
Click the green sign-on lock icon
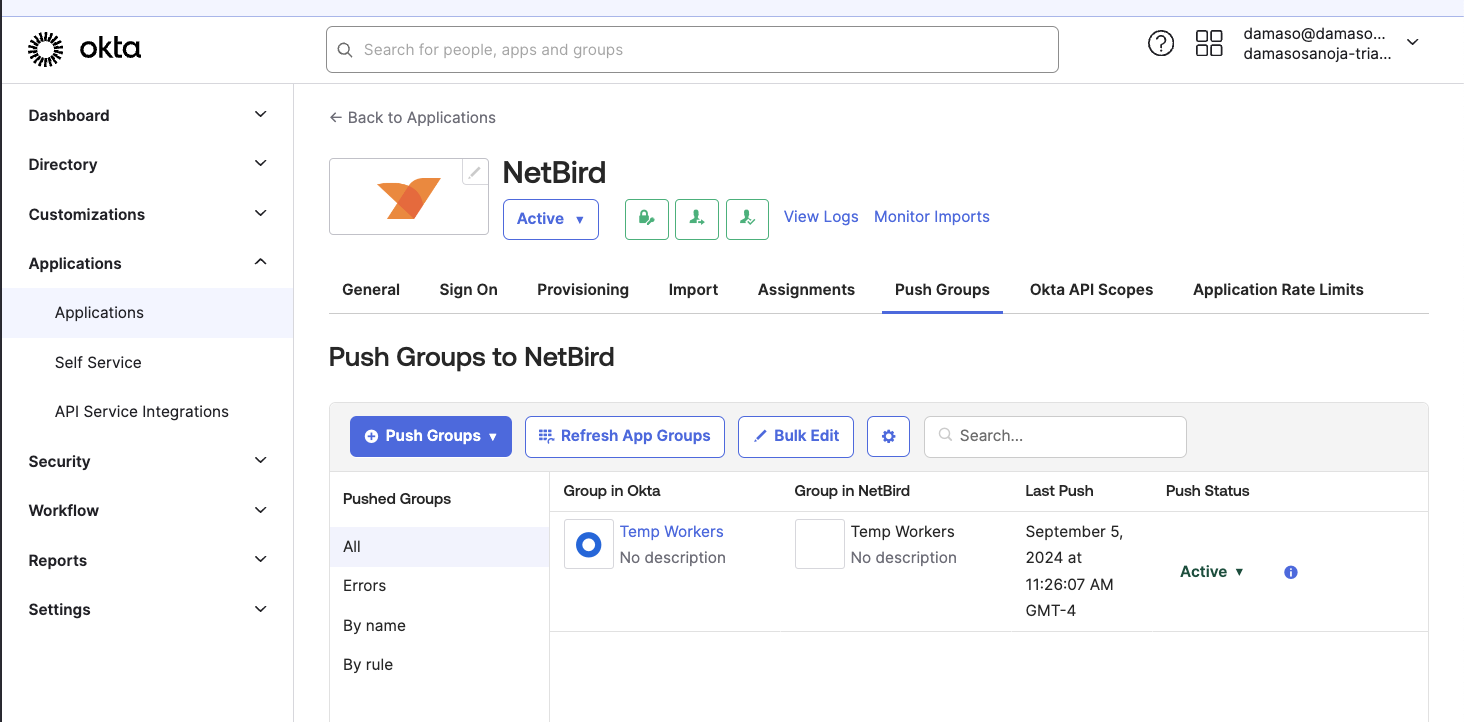646,219
